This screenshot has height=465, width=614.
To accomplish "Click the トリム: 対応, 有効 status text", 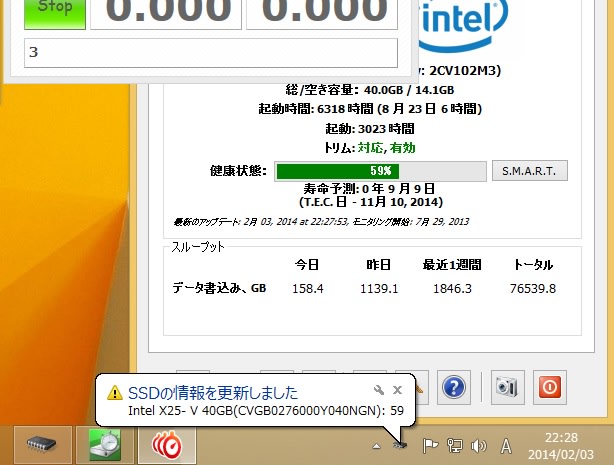I will click(x=369, y=148).
